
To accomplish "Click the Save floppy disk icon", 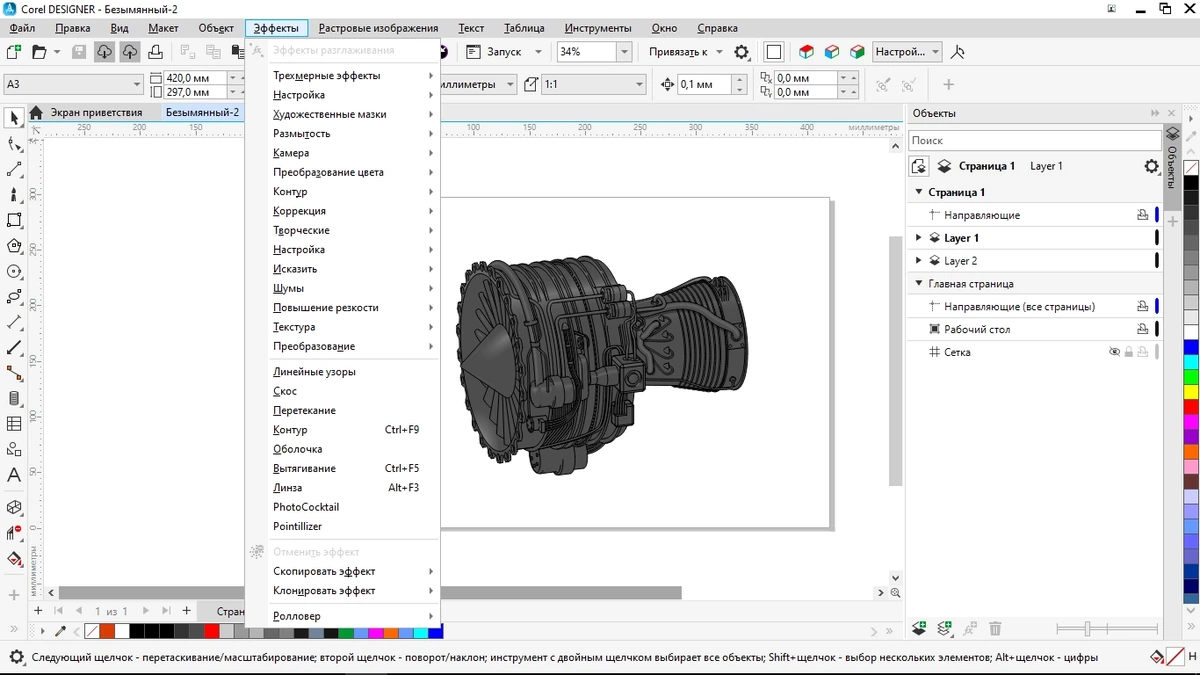I will coord(79,51).
